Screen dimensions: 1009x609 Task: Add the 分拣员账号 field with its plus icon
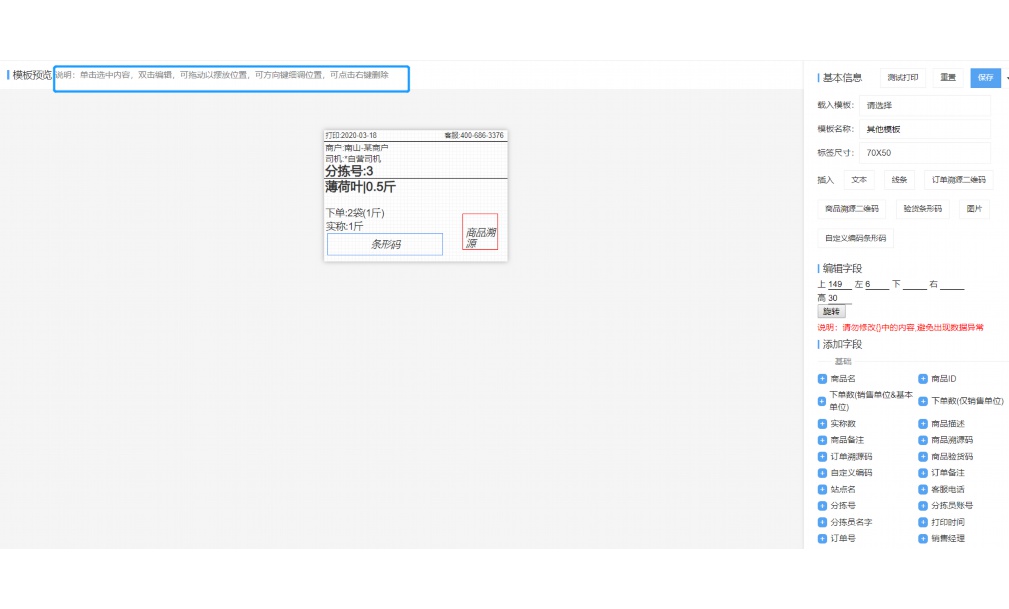point(923,506)
